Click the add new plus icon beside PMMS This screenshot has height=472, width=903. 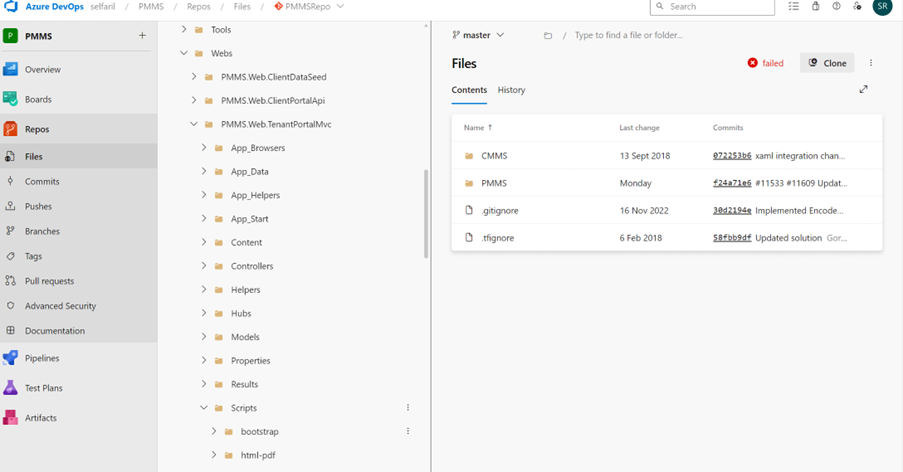click(142, 36)
